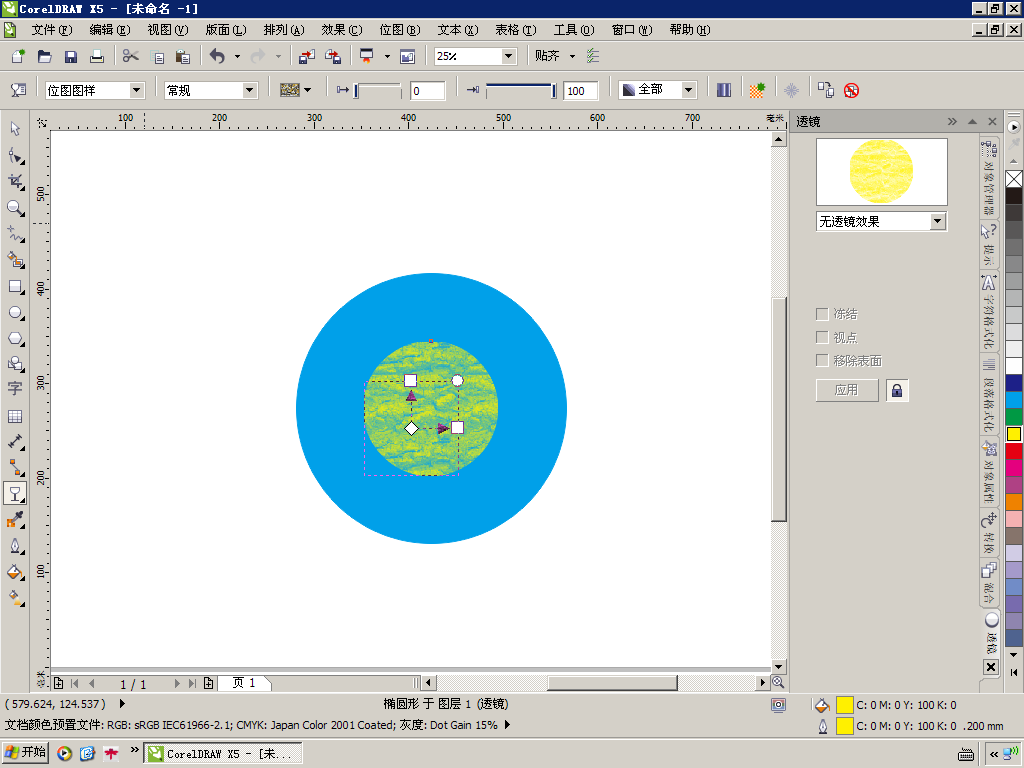Pick the red color swatch in palette

pos(1014,451)
